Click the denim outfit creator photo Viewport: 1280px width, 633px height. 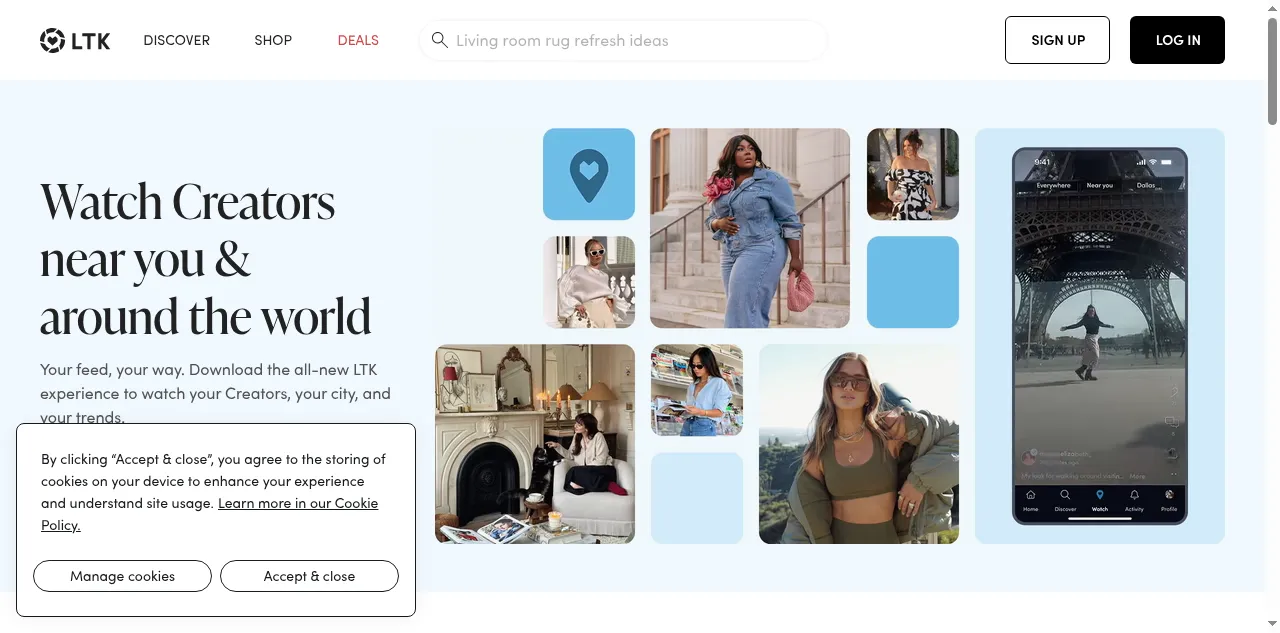click(749, 228)
